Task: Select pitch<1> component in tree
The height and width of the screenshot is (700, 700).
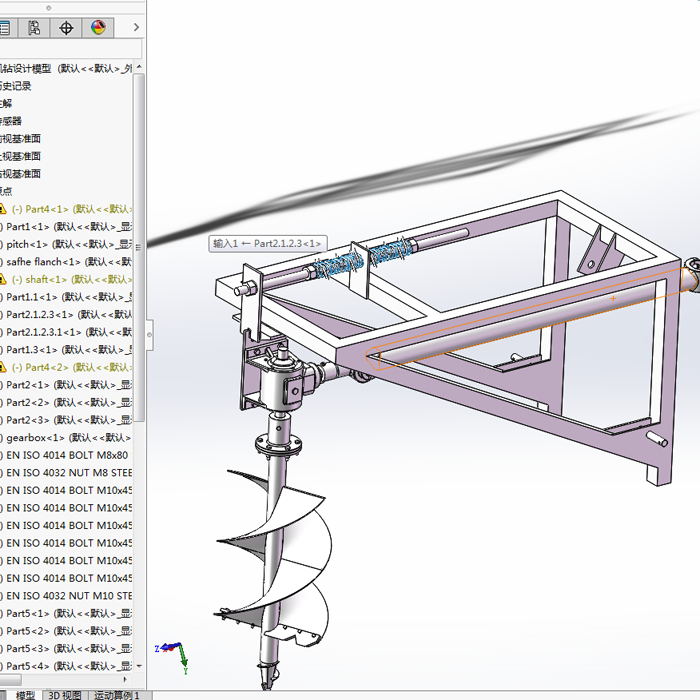Action: 27,244
